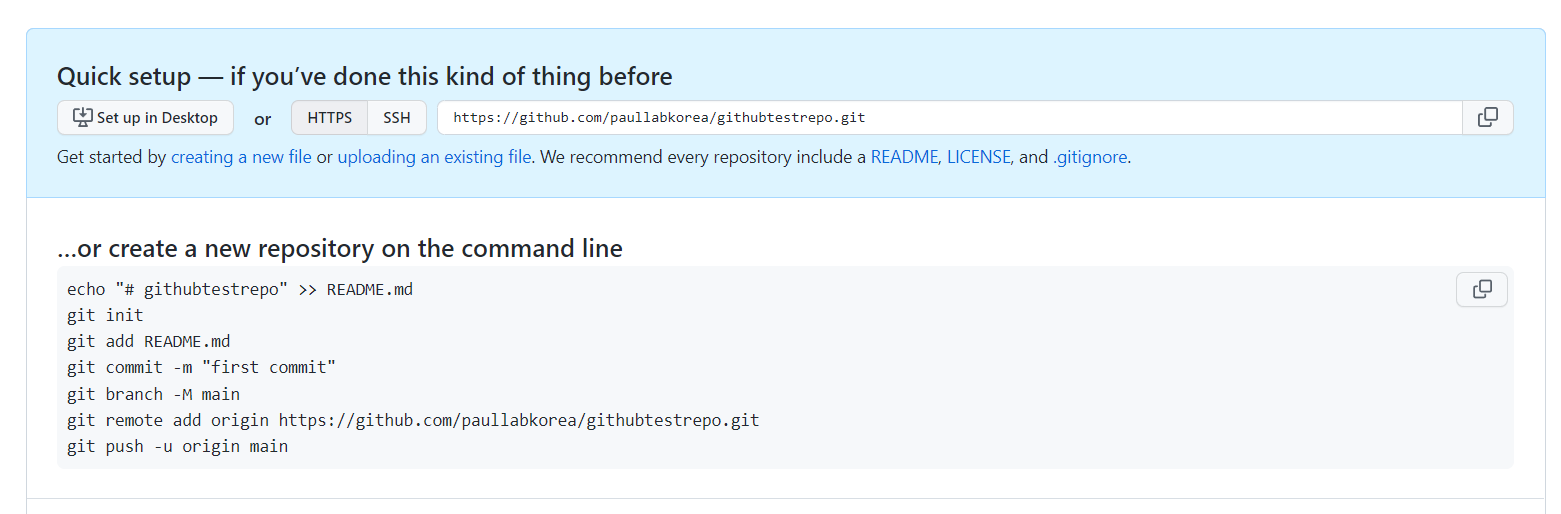This screenshot has height=514, width=1561.
Task: Copy the repository URL to clipboard
Action: [x=1488, y=117]
